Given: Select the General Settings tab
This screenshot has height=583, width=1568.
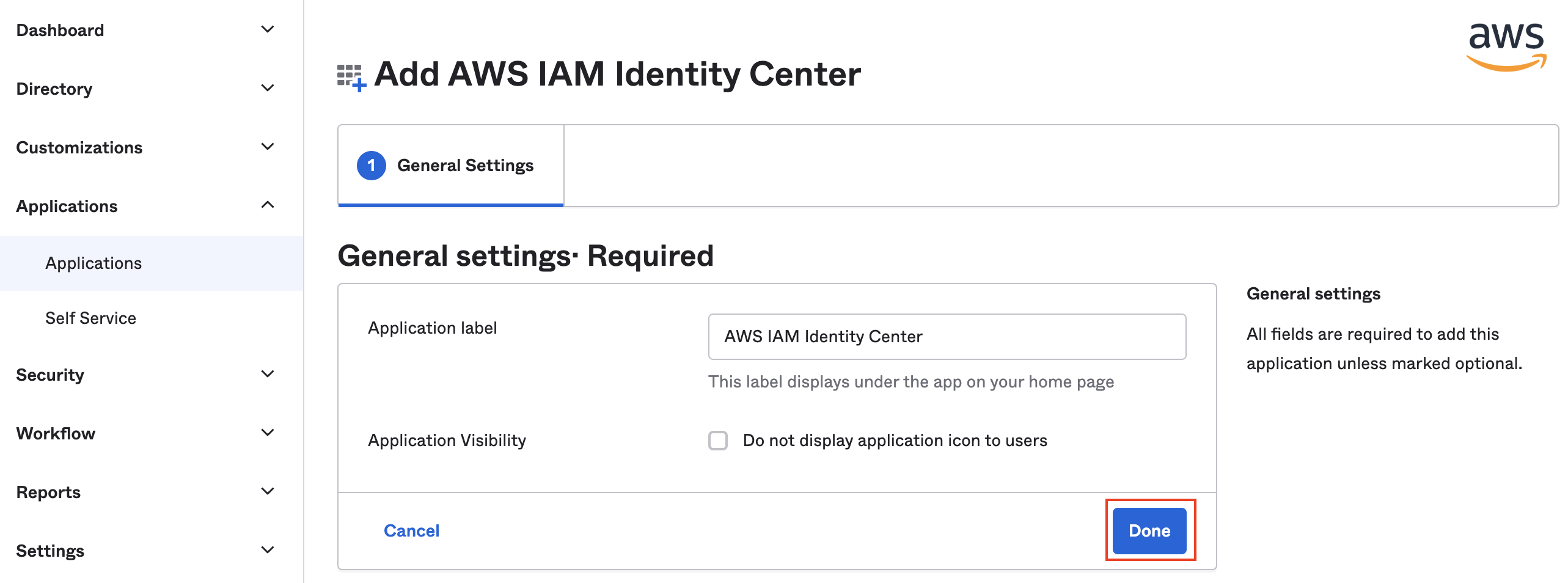Looking at the screenshot, I should 451,166.
